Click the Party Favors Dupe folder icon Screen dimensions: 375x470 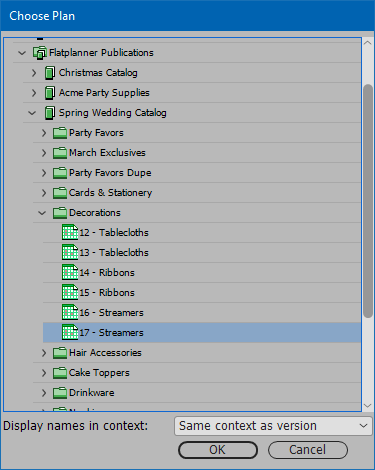pos(60,173)
